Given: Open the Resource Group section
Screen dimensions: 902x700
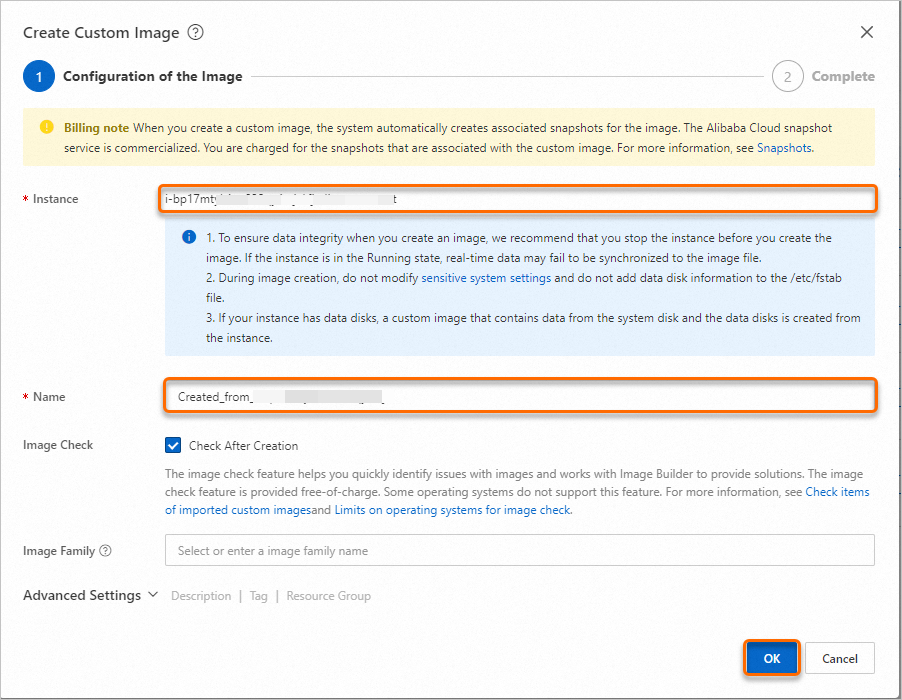Looking at the screenshot, I should click(328, 595).
